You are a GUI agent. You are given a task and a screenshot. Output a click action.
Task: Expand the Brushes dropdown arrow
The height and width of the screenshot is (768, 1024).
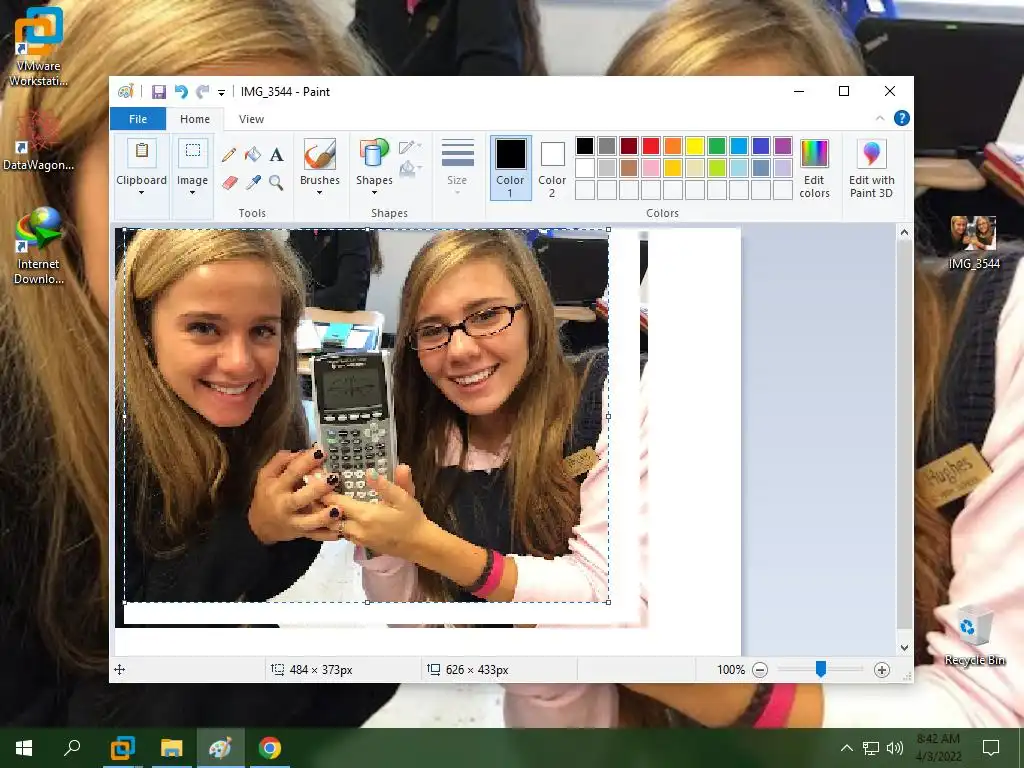tap(319, 193)
